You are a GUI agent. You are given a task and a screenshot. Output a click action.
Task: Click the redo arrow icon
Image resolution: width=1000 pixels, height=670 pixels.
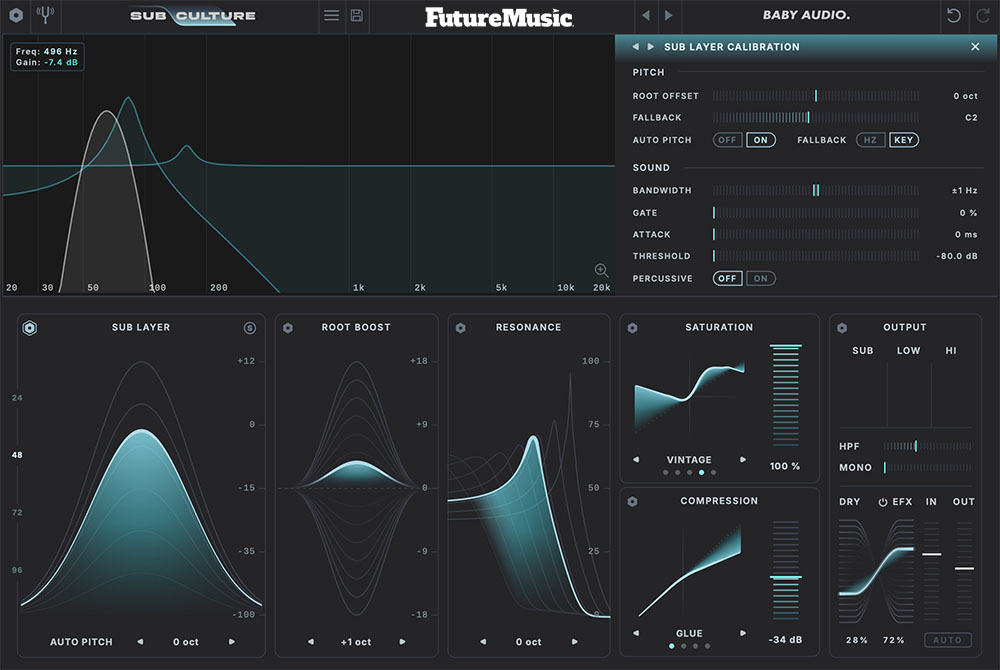(983, 15)
